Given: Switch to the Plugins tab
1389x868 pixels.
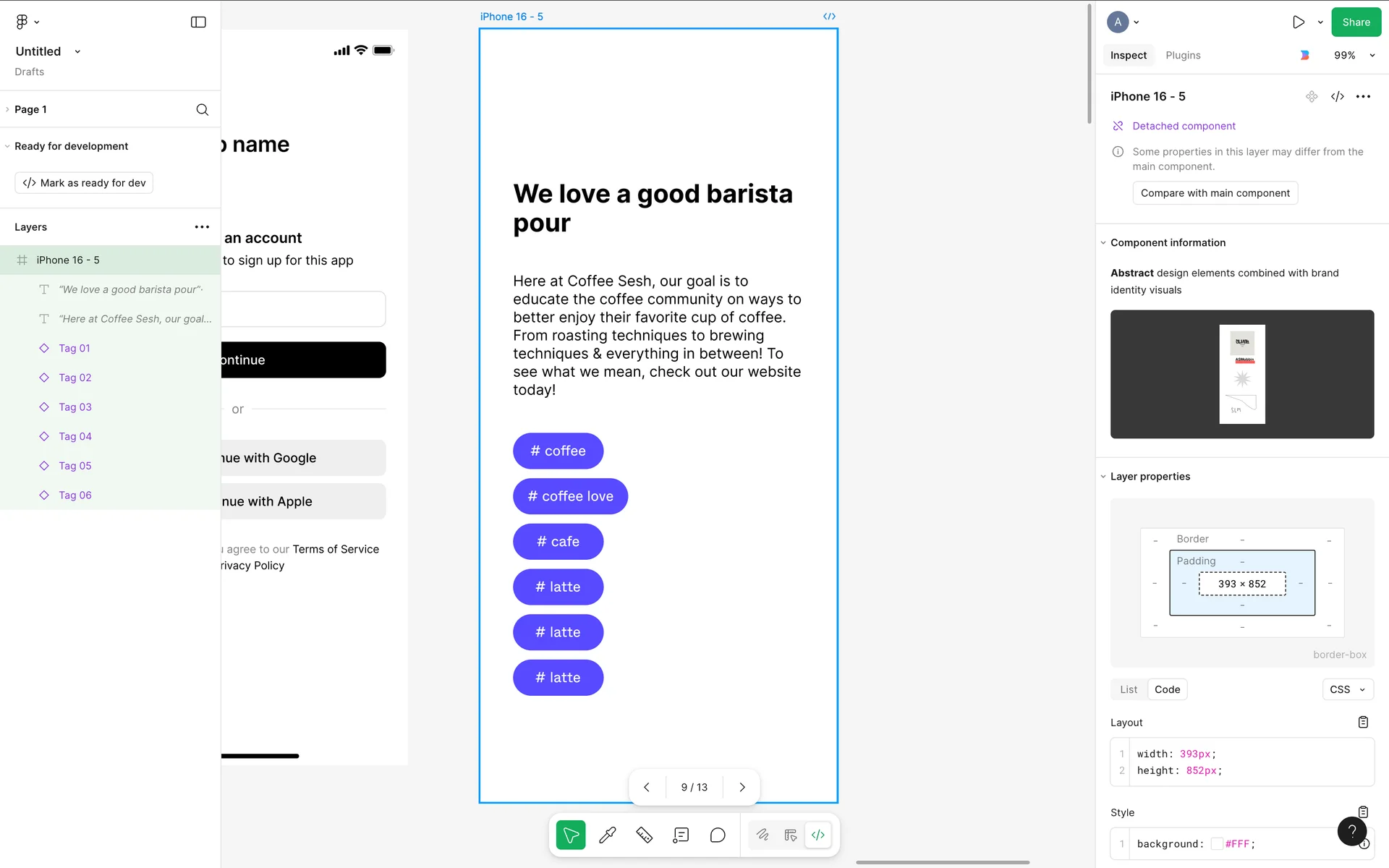Looking at the screenshot, I should [1183, 55].
